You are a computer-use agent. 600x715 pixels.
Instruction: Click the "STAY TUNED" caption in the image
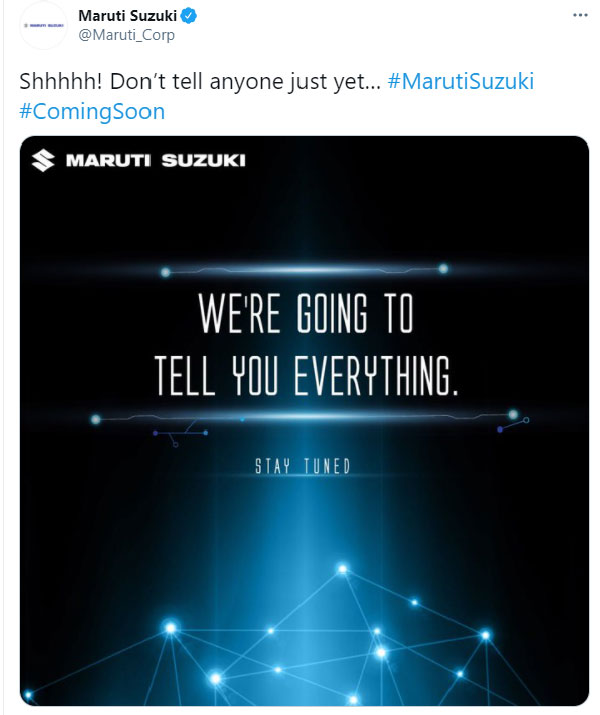[302, 466]
